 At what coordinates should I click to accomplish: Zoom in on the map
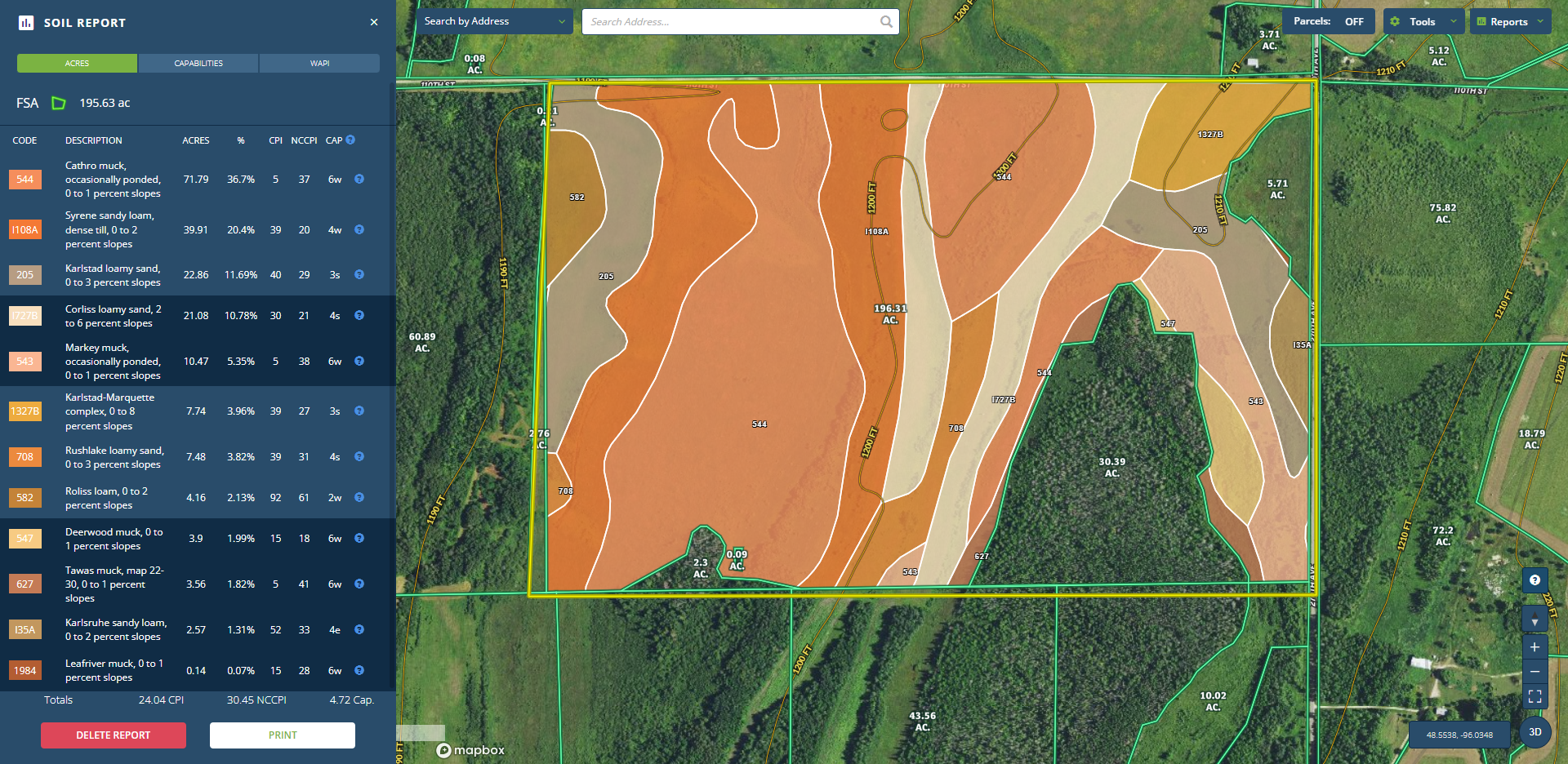pyautogui.click(x=1535, y=647)
